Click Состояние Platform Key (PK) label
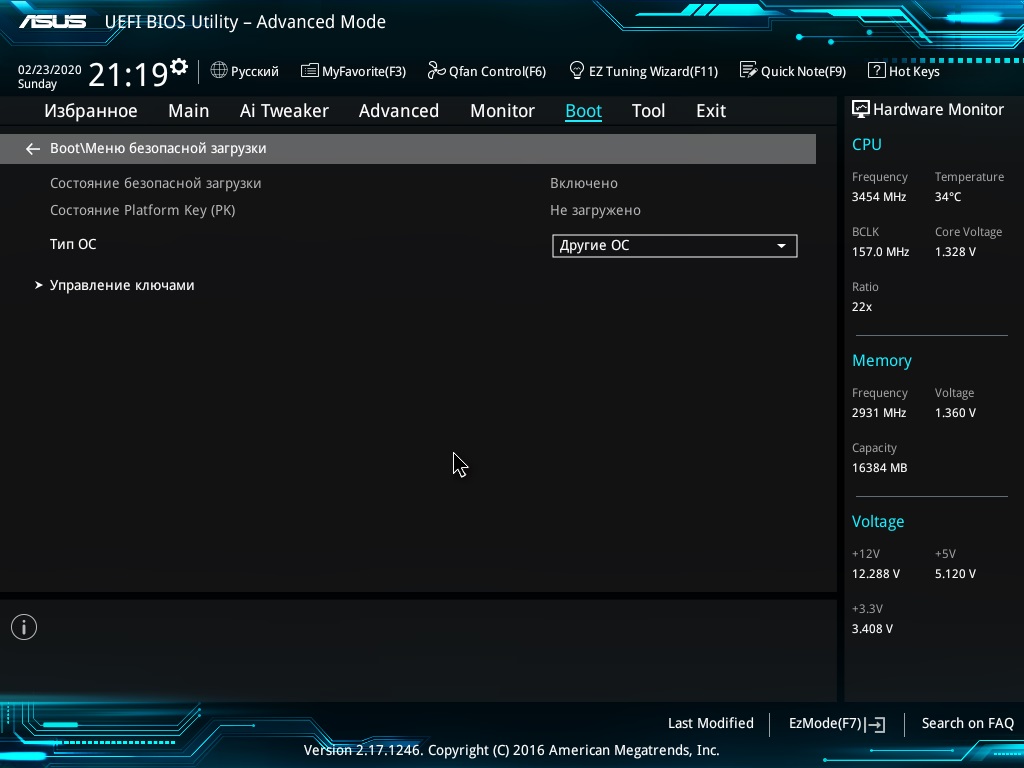The width and height of the screenshot is (1024, 768). [x=142, y=210]
